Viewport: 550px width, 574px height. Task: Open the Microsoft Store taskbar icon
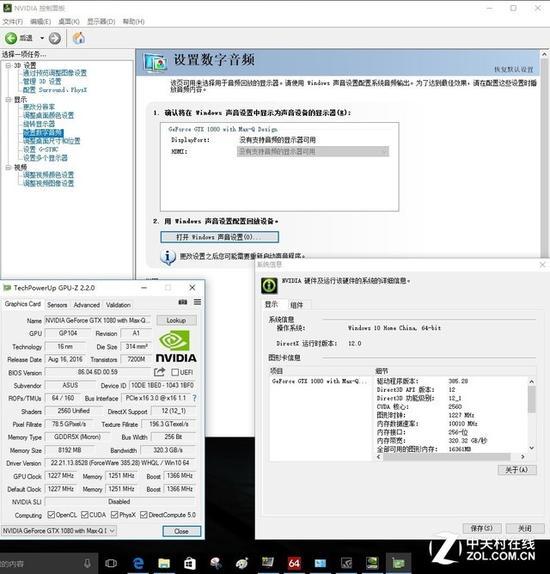point(190,563)
